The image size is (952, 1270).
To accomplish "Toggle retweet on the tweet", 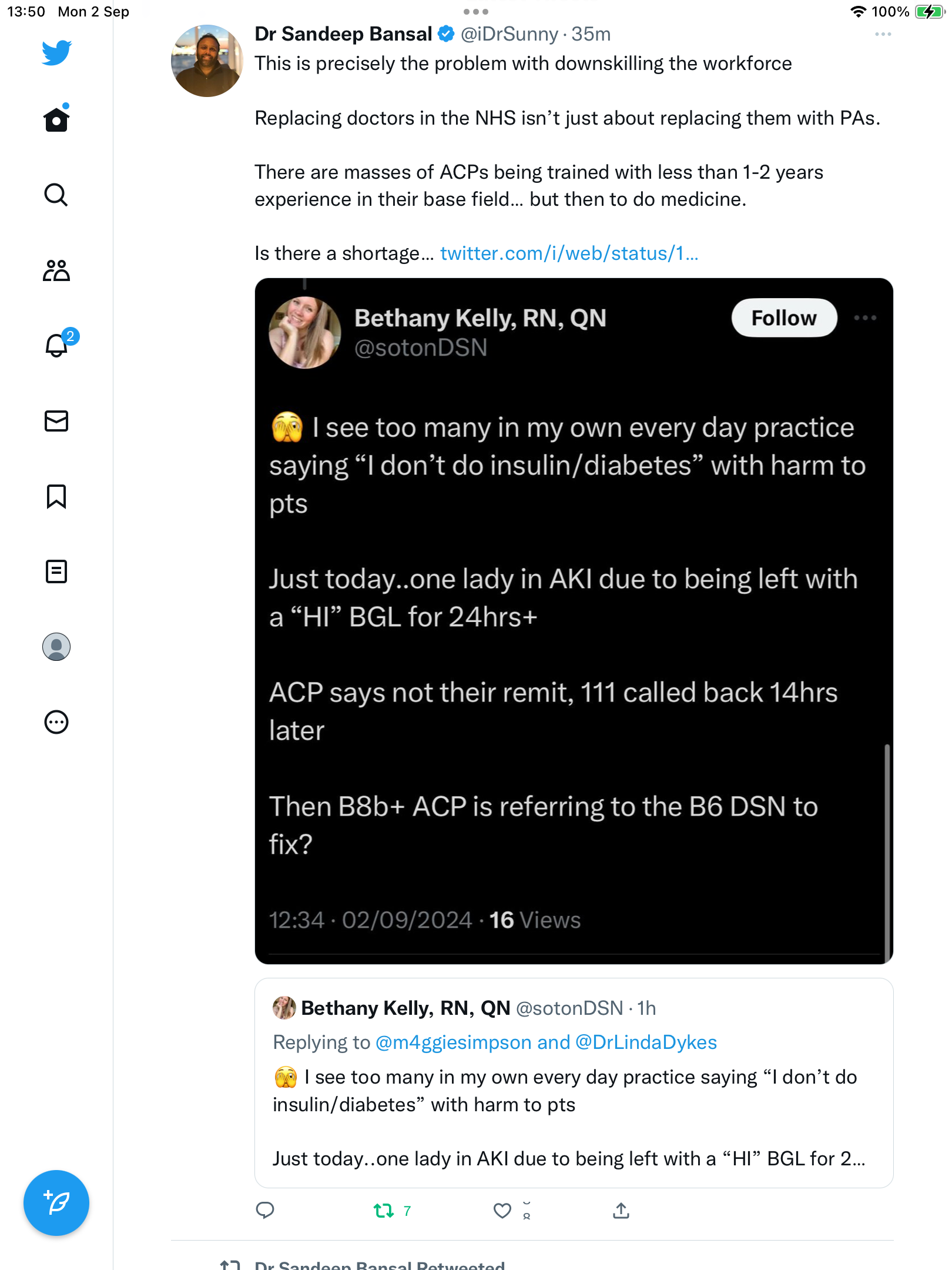I will pos(384,1211).
